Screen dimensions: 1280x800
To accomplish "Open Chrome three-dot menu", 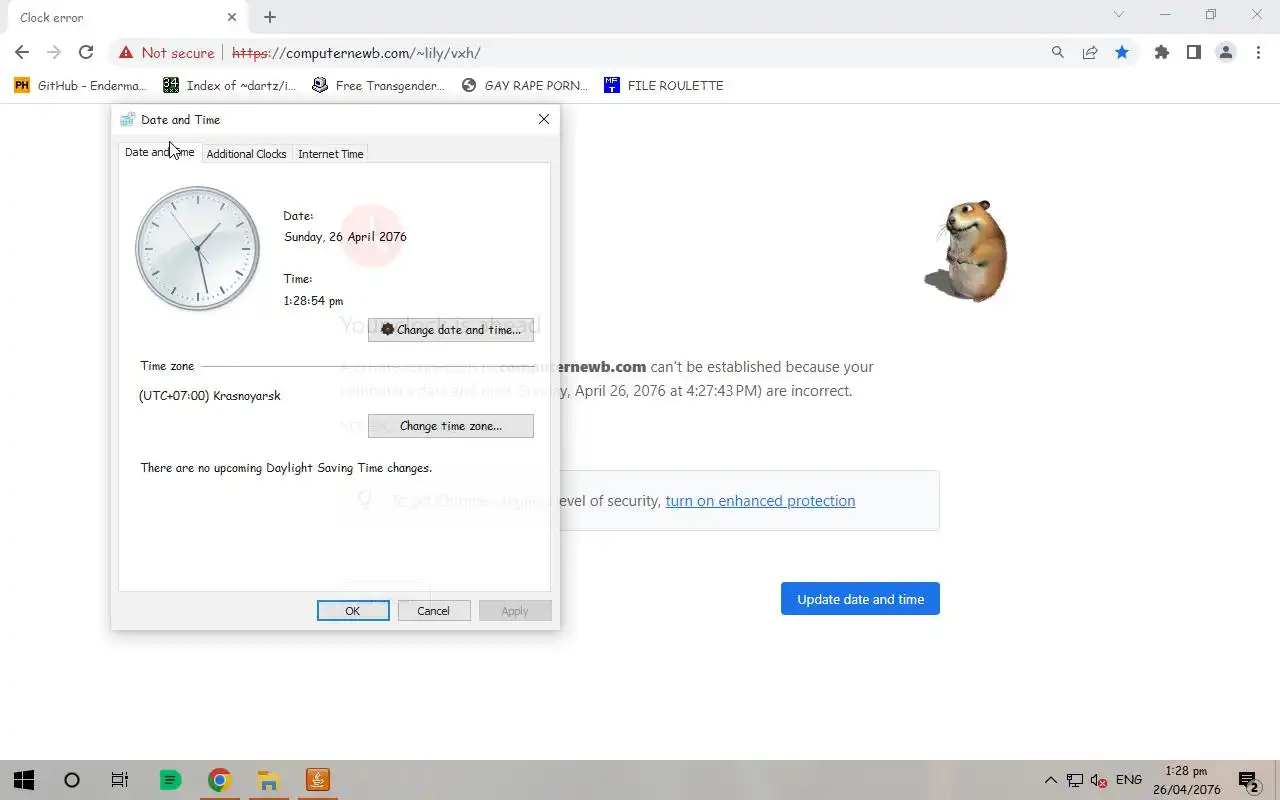I will [x=1258, y=53].
